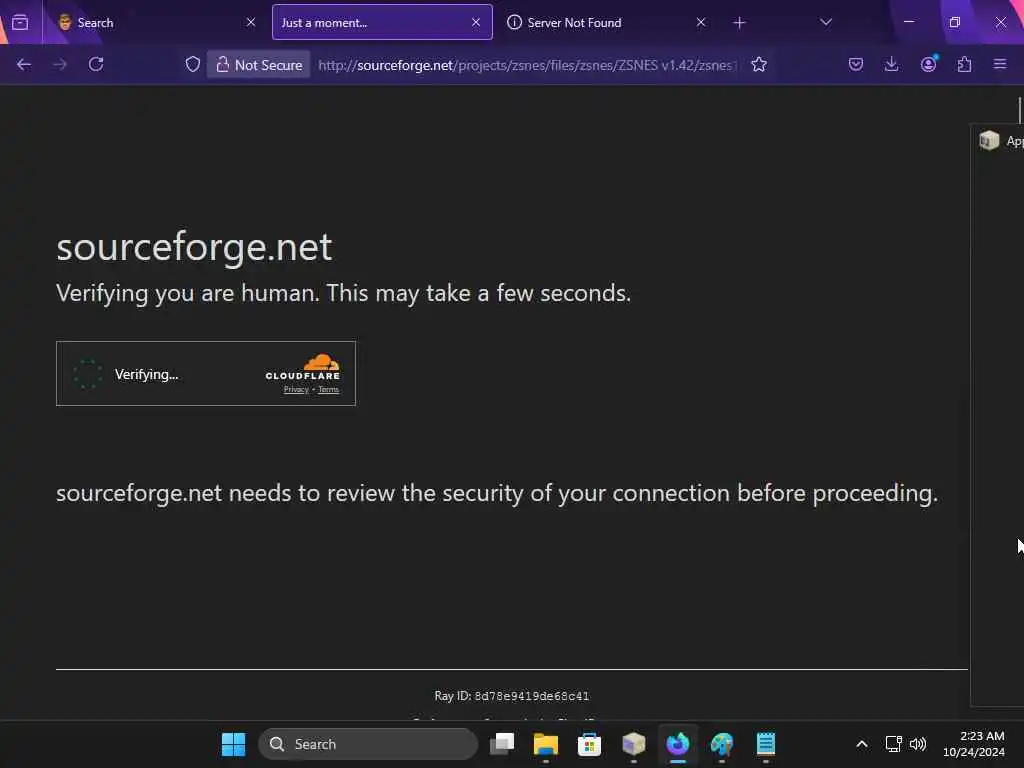Click the Verifying... spinner
This screenshot has height=768, width=1024.
pyautogui.click(x=88, y=374)
